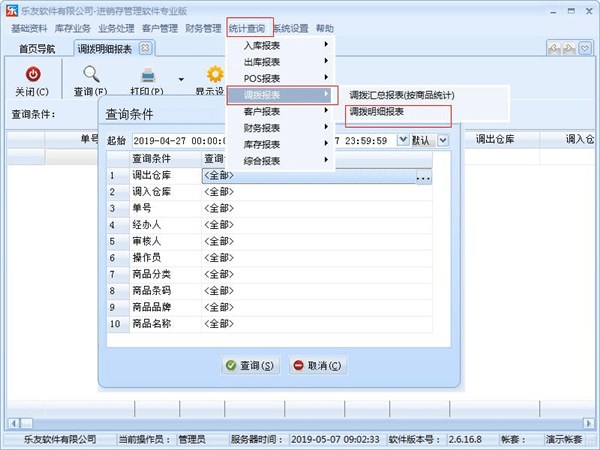The height and width of the screenshot is (450, 600).
Task: Click the app logo icon in title bar
Action: (x=12, y=10)
